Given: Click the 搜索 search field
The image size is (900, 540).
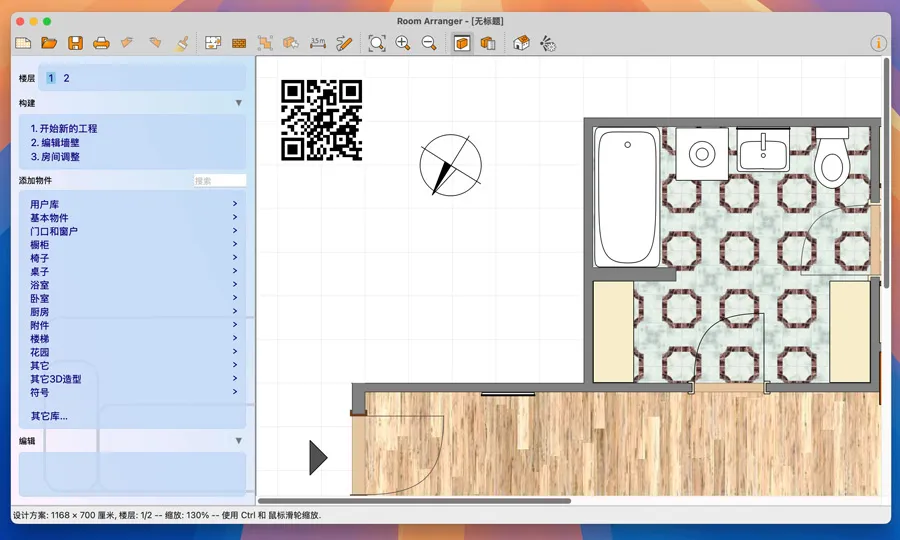Looking at the screenshot, I should [x=219, y=181].
